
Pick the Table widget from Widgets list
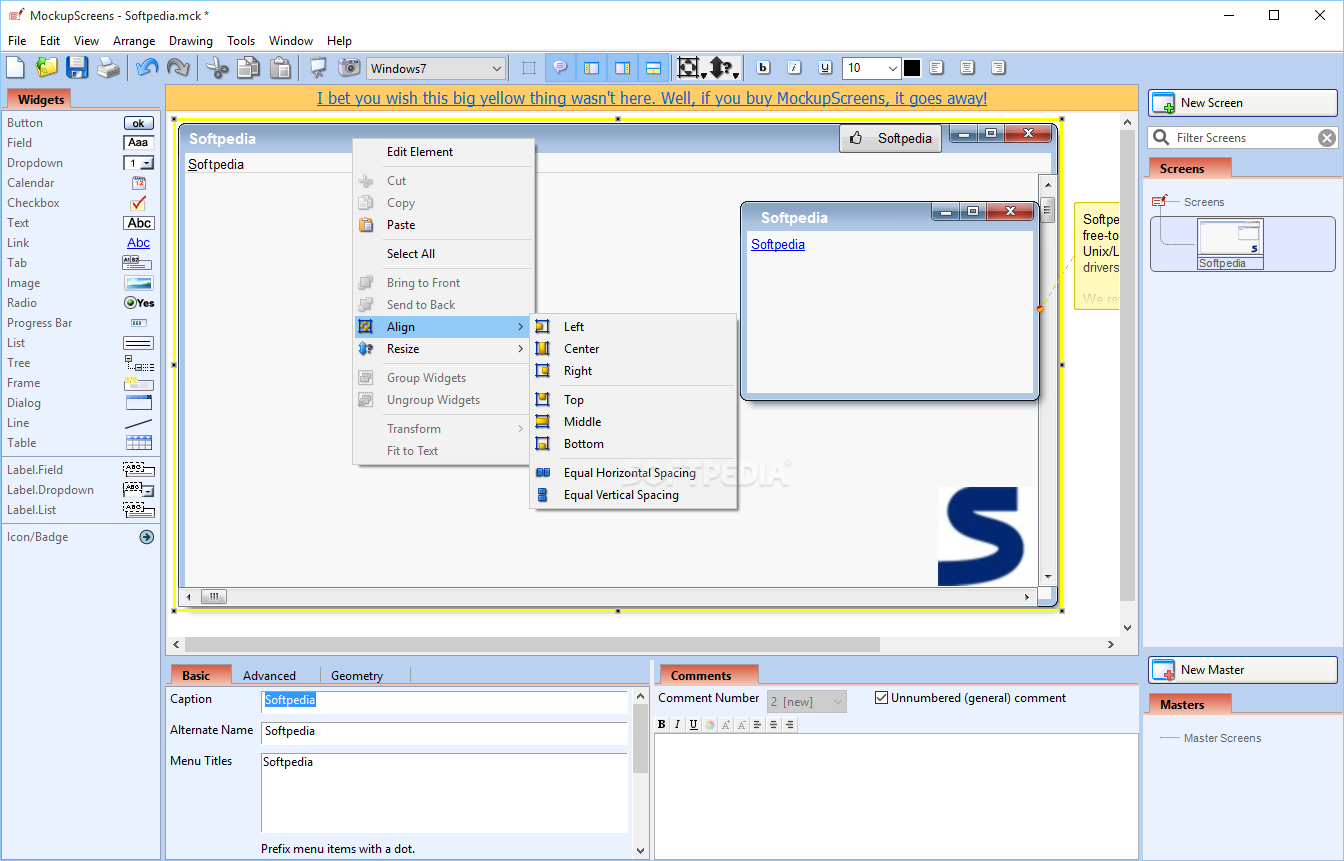click(80, 443)
